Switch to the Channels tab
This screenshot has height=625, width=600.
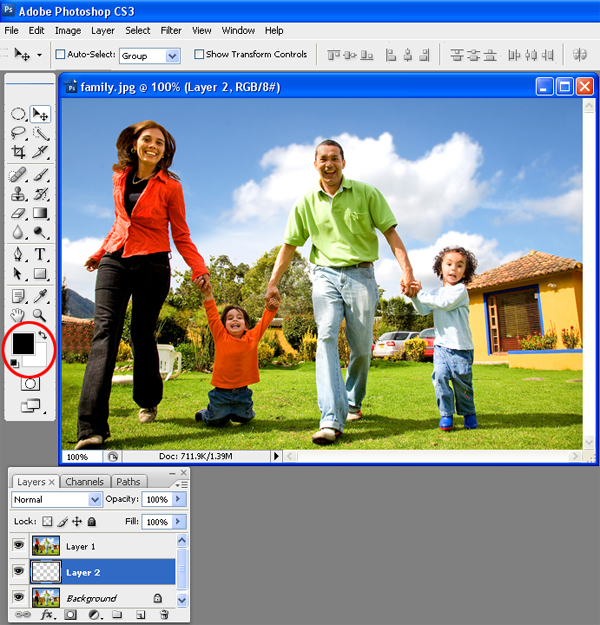84,482
